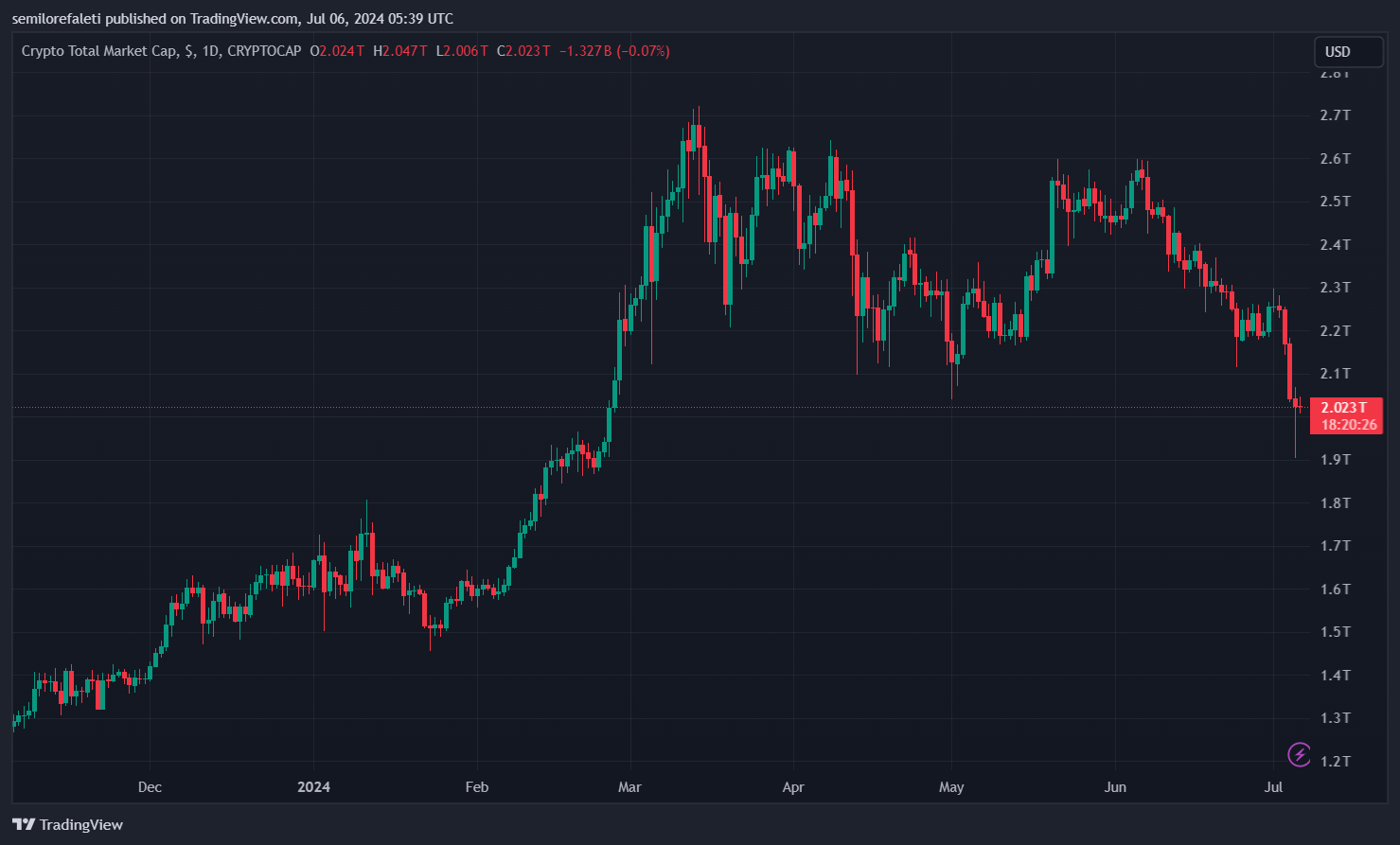Click the change value −1.327 B (−0.07%)
Image resolution: width=1400 pixels, height=845 pixels.
[x=614, y=51]
